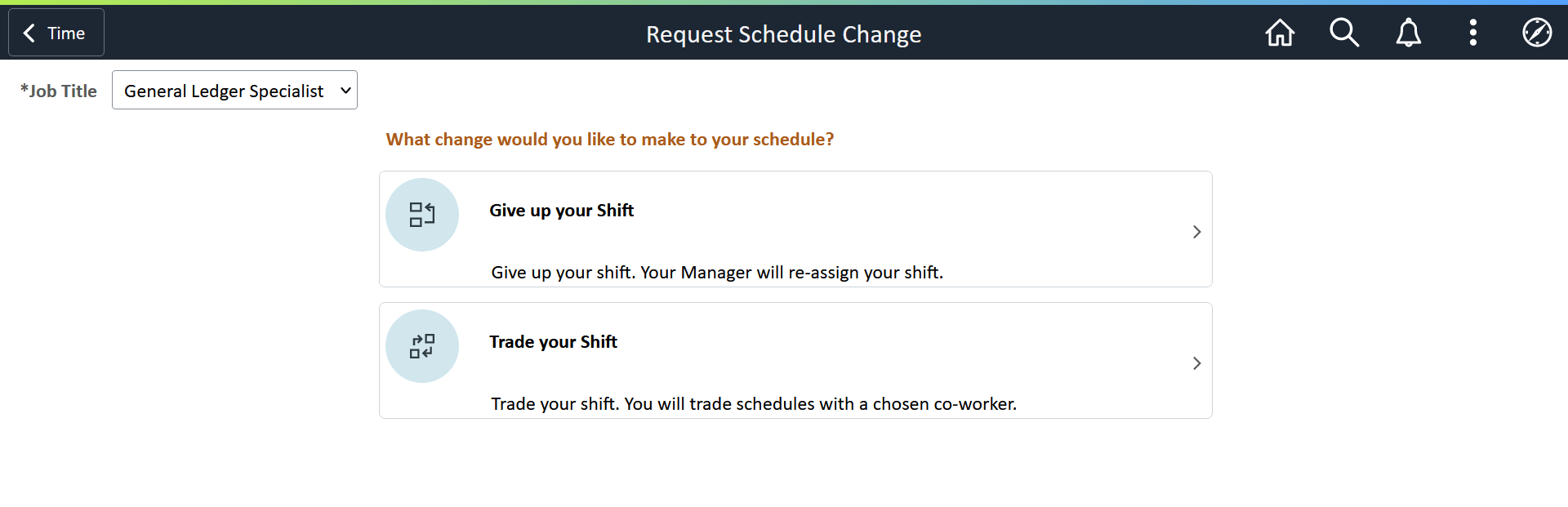View notifications with the bell icon
Screen dimensions: 1568x507
(1408, 33)
